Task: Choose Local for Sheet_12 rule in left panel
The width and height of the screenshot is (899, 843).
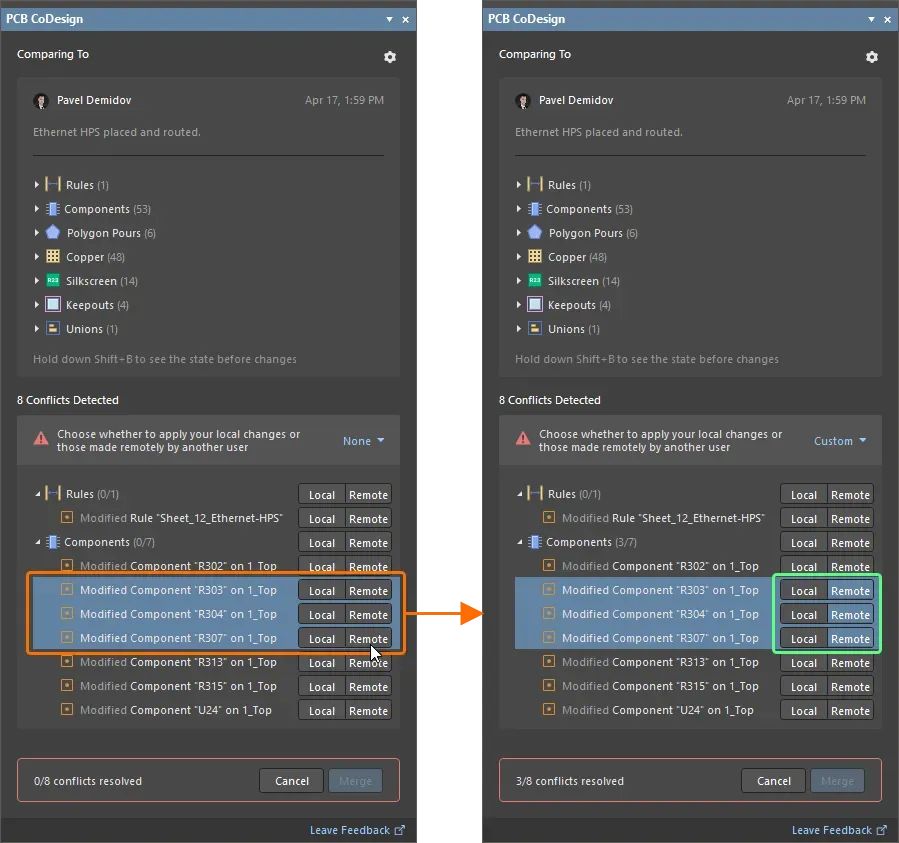Action: click(x=322, y=518)
